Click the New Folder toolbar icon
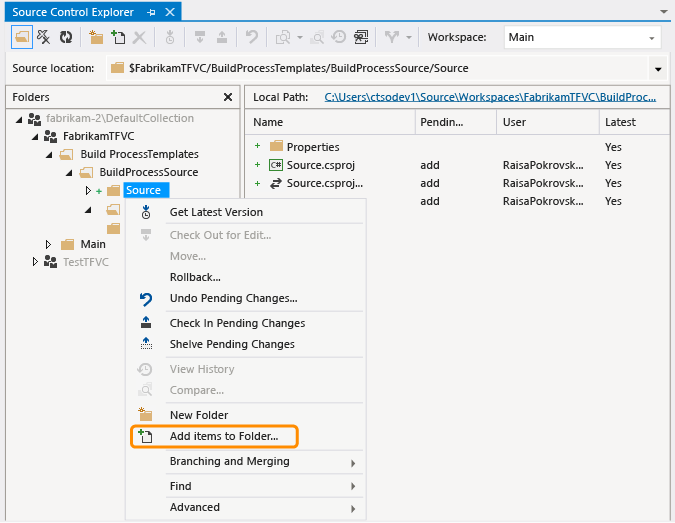Viewport: 675px width, 523px height. click(x=96, y=37)
